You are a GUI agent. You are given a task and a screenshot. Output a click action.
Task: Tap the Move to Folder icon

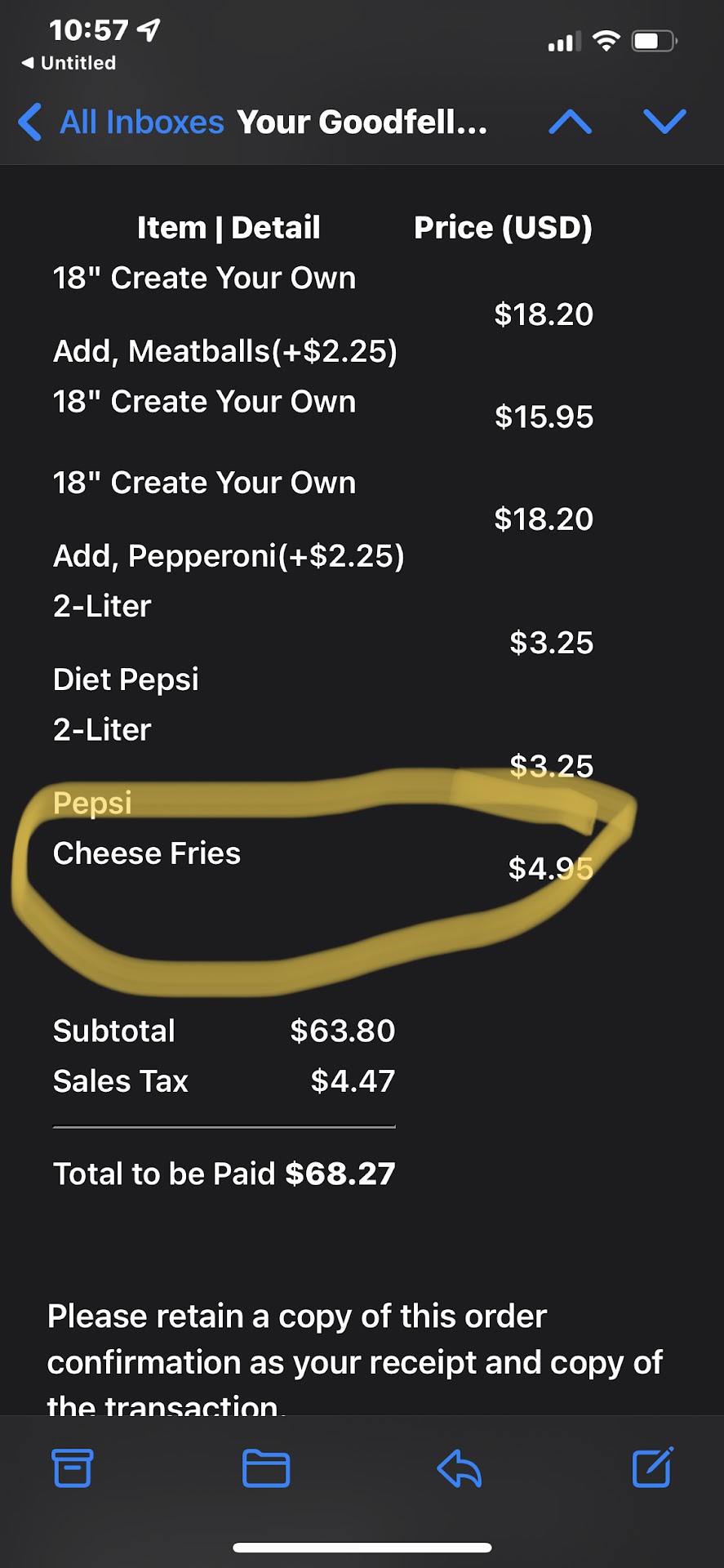click(266, 1468)
